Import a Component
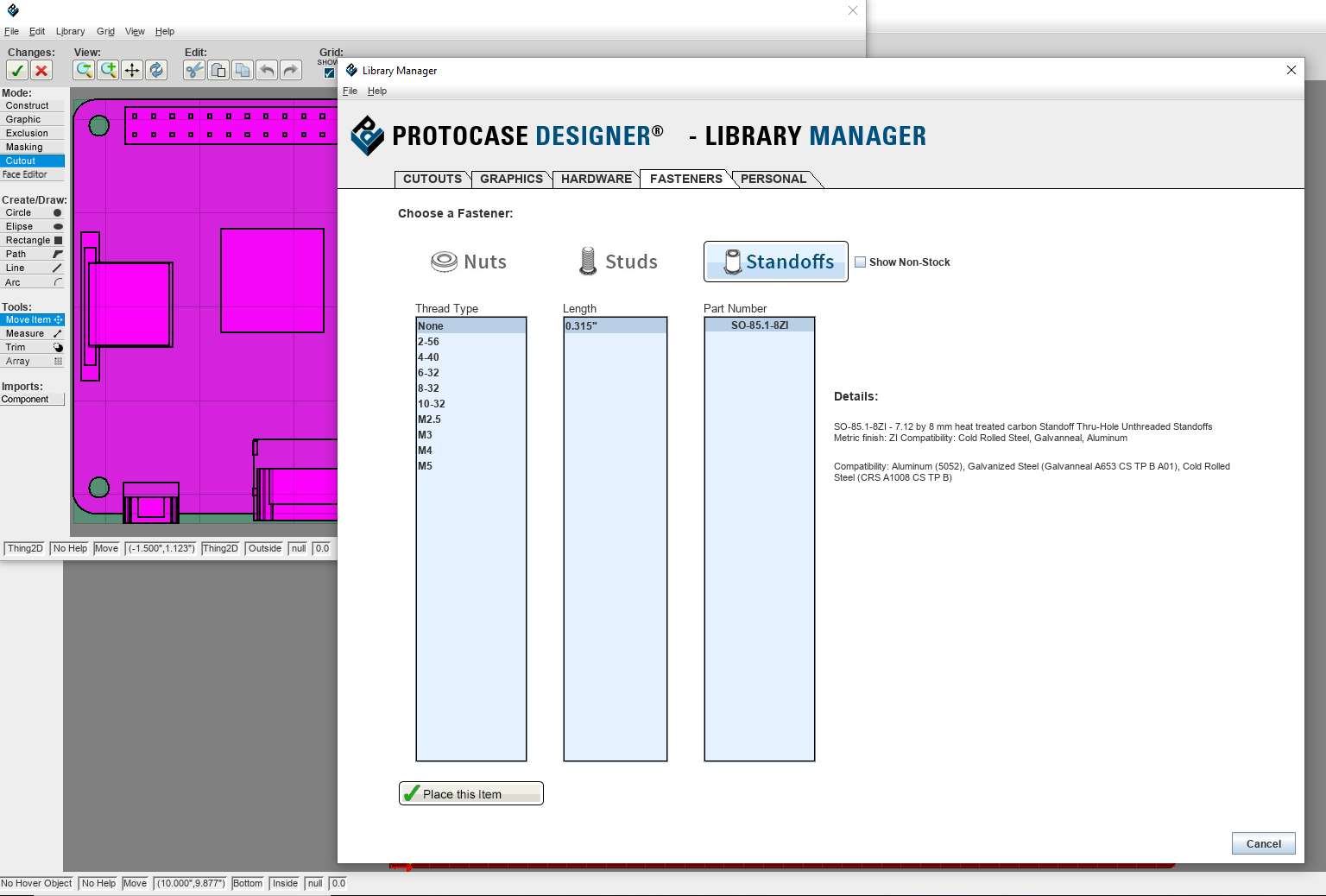Viewport: 1326px width, 896px height. (x=33, y=399)
